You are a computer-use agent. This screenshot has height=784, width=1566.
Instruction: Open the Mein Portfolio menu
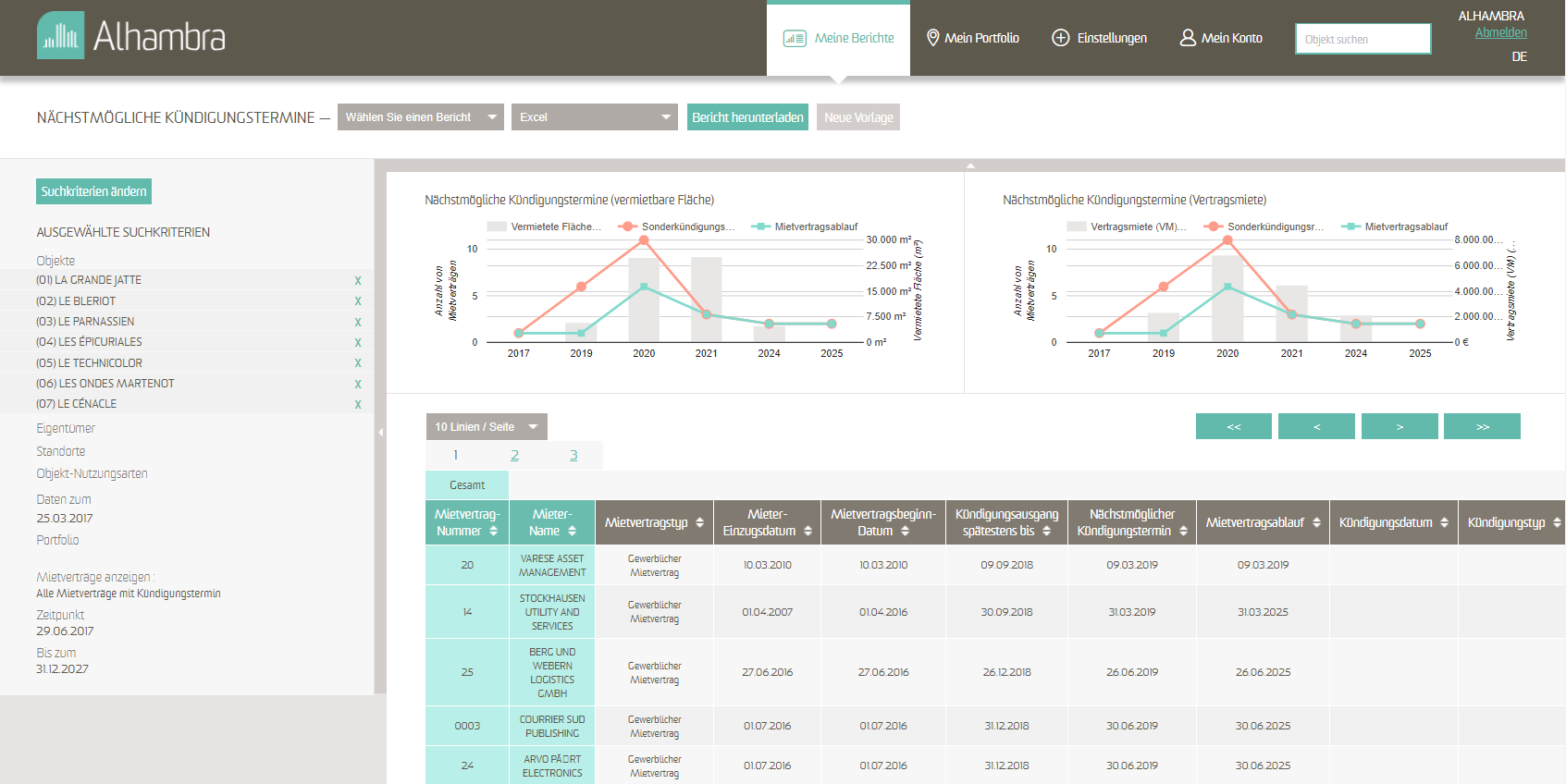(x=972, y=38)
